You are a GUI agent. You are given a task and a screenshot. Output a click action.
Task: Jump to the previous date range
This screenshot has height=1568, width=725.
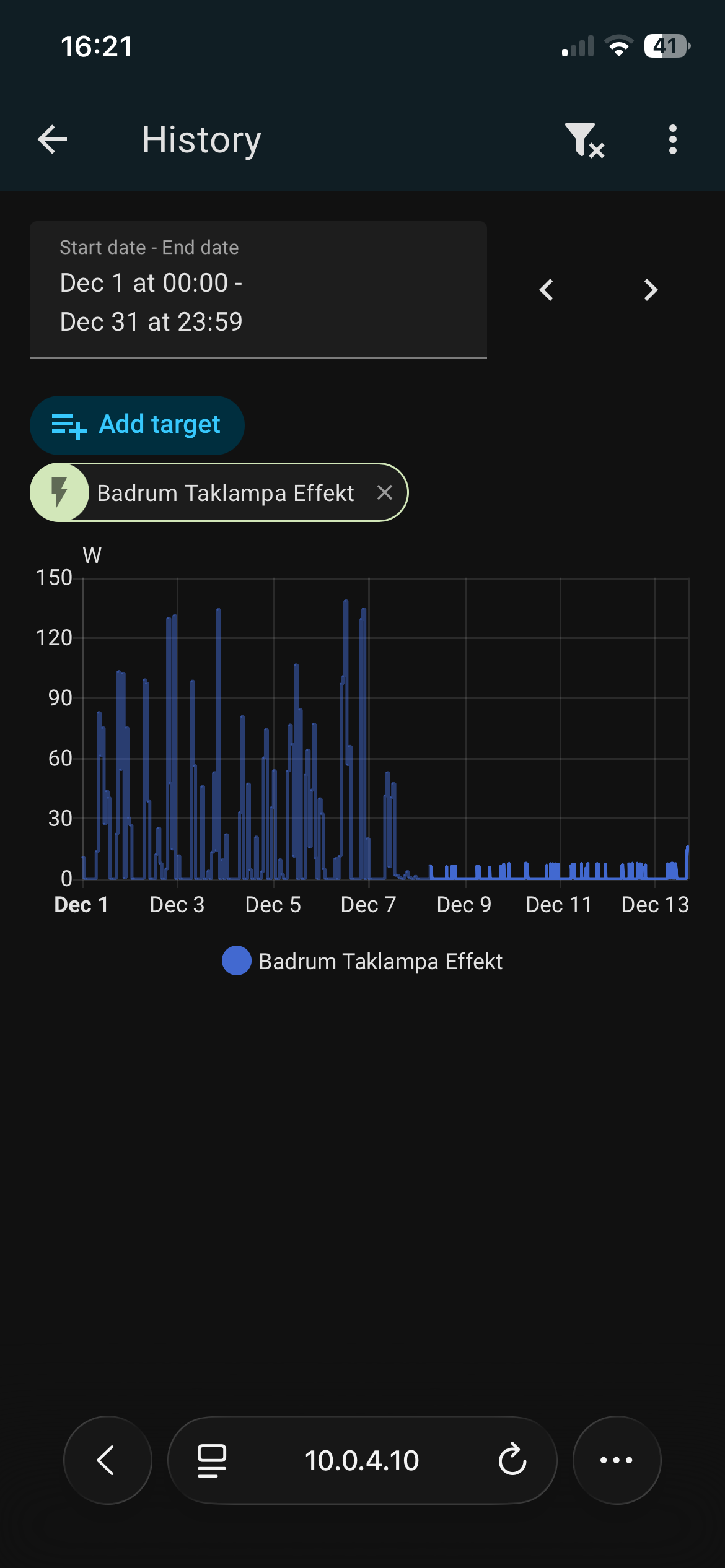tap(546, 290)
